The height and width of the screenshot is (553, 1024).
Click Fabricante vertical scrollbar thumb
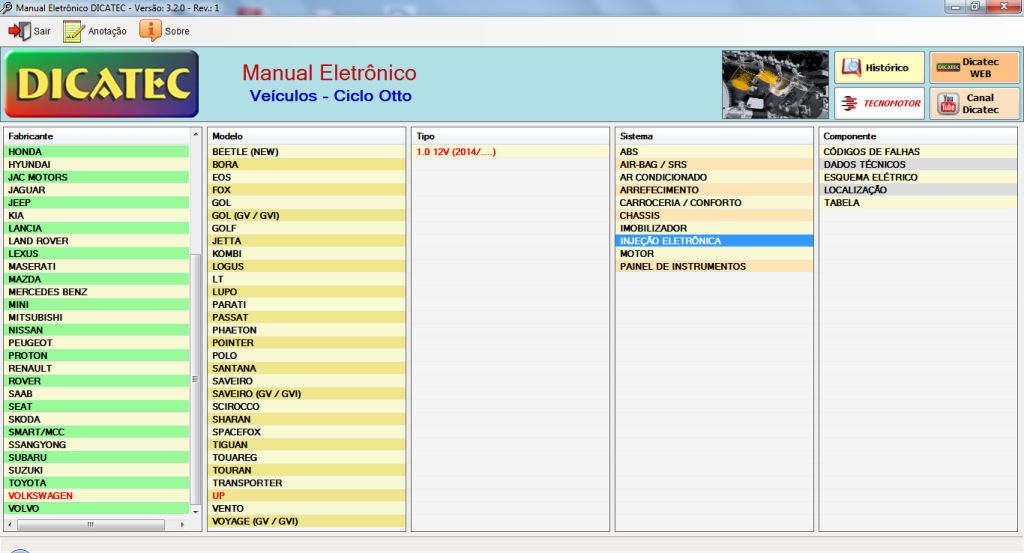click(x=195, y=379)
